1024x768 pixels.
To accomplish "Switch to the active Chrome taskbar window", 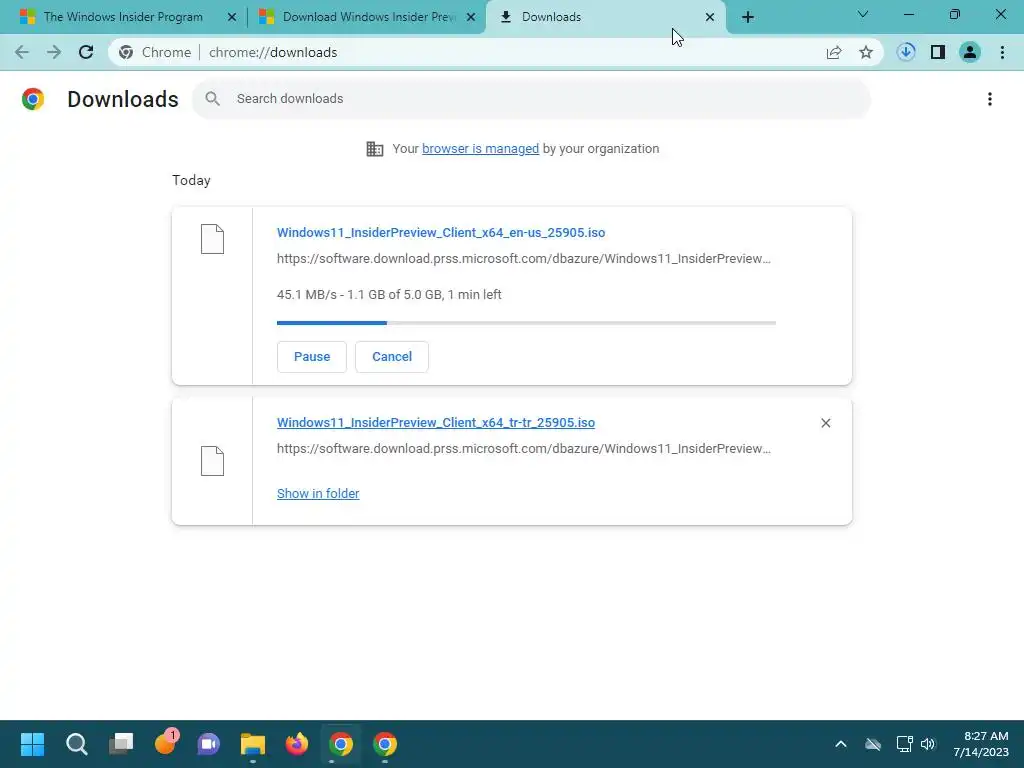I will (341, 744).
